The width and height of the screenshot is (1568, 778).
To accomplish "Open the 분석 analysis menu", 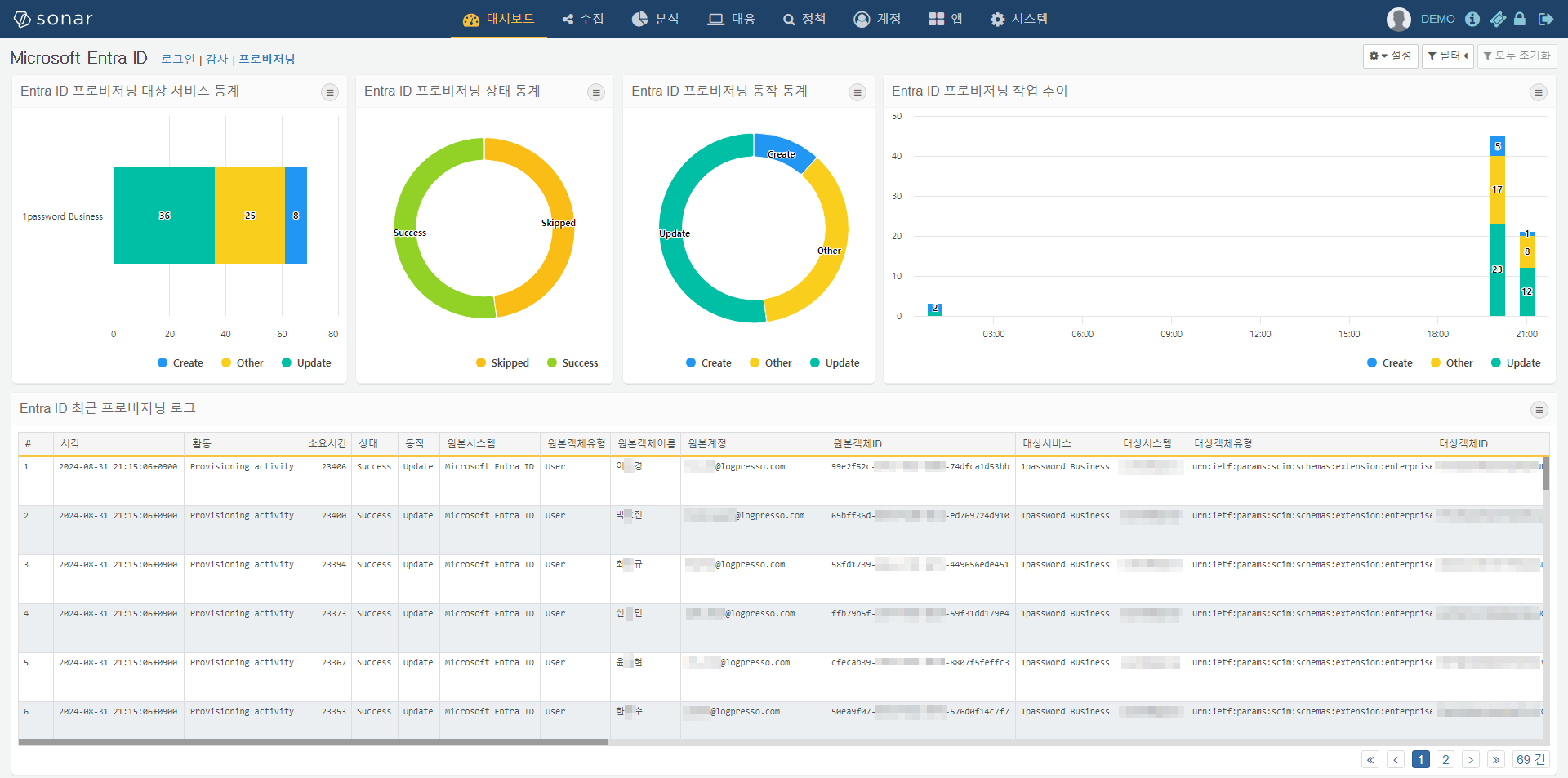I will click(x=656, y=19).
